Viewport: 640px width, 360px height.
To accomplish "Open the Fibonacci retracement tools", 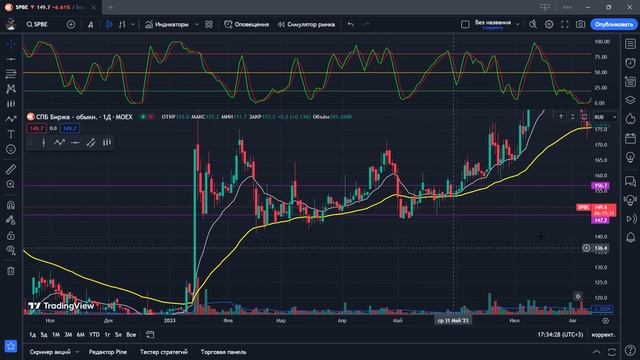I will pyautogui.click(x=11, y=74).
